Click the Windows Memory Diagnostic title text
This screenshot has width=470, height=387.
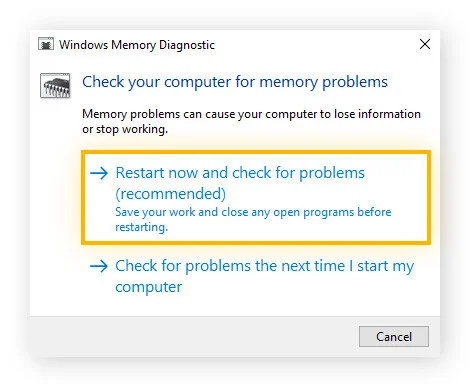coord(137,45)
